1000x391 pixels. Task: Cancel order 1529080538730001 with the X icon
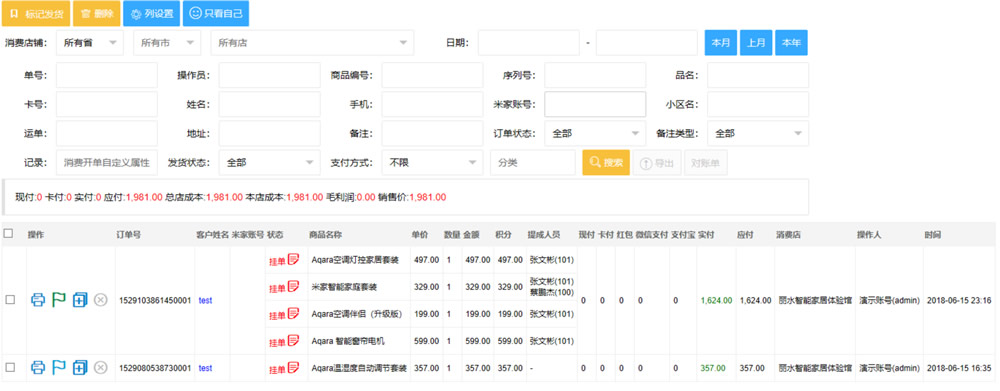coord(100,368)
